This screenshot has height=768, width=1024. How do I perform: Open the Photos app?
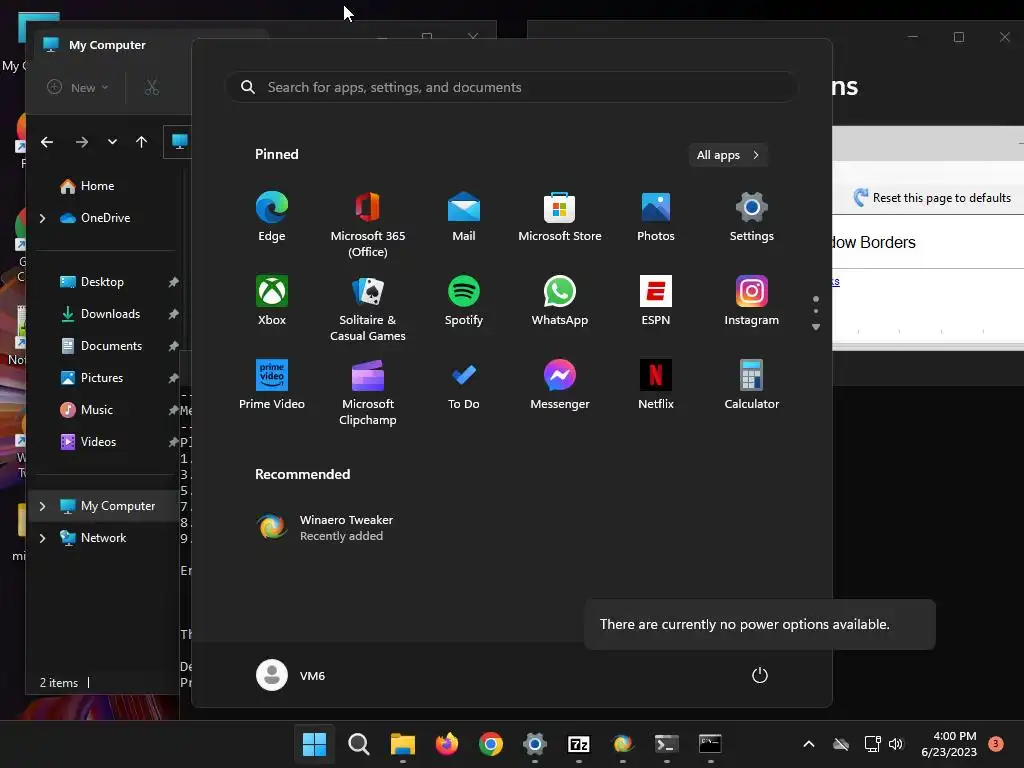656,217
